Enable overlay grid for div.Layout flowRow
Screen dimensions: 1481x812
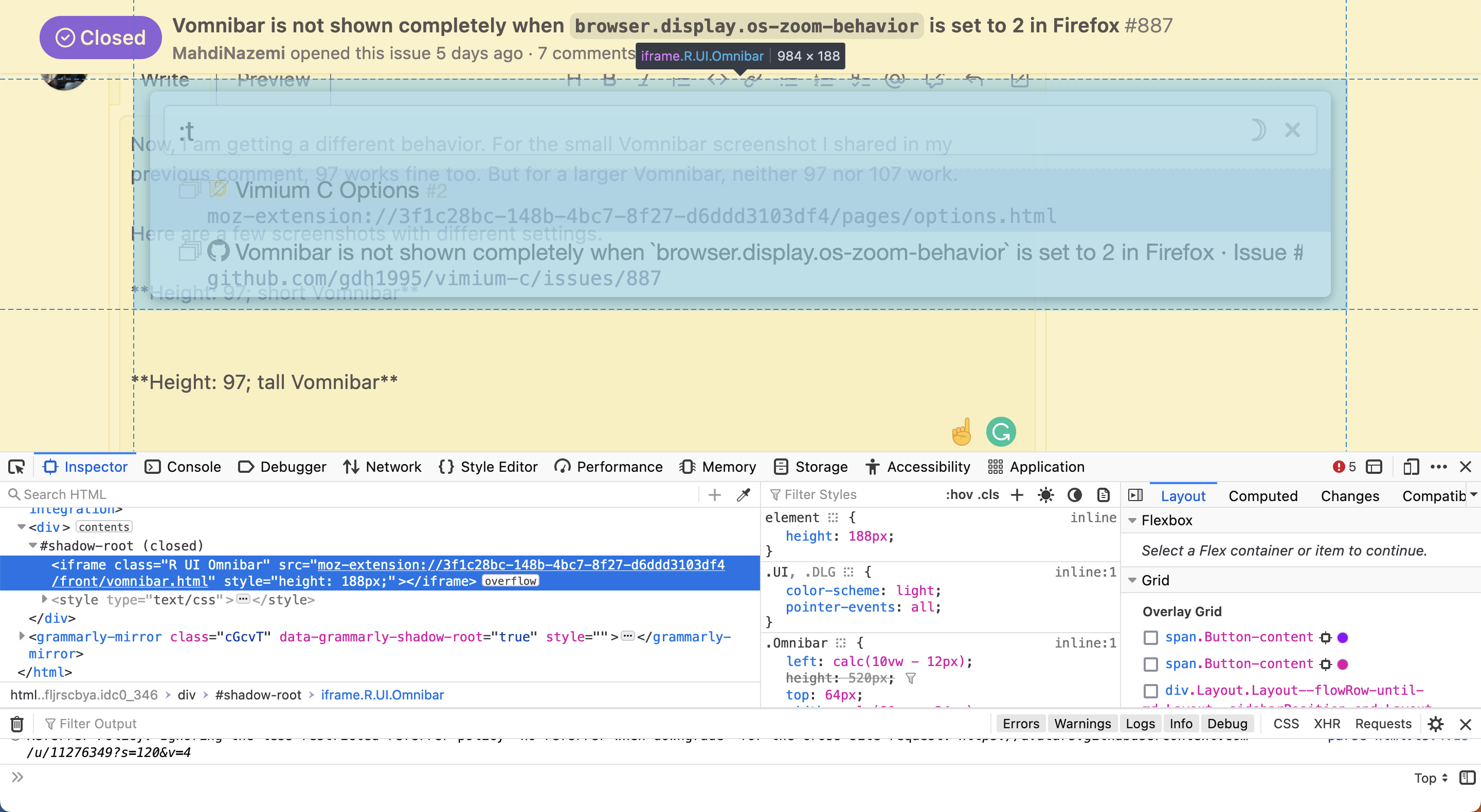pos(1150,691)
